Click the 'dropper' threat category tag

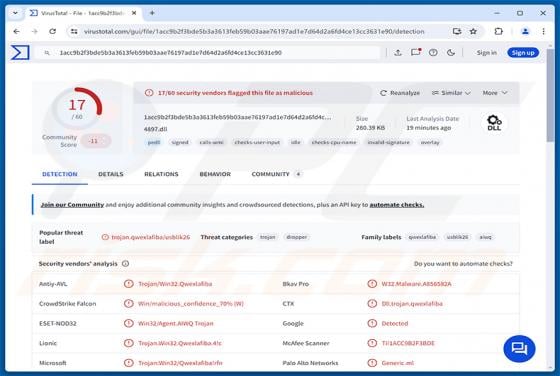coord(296,237)
